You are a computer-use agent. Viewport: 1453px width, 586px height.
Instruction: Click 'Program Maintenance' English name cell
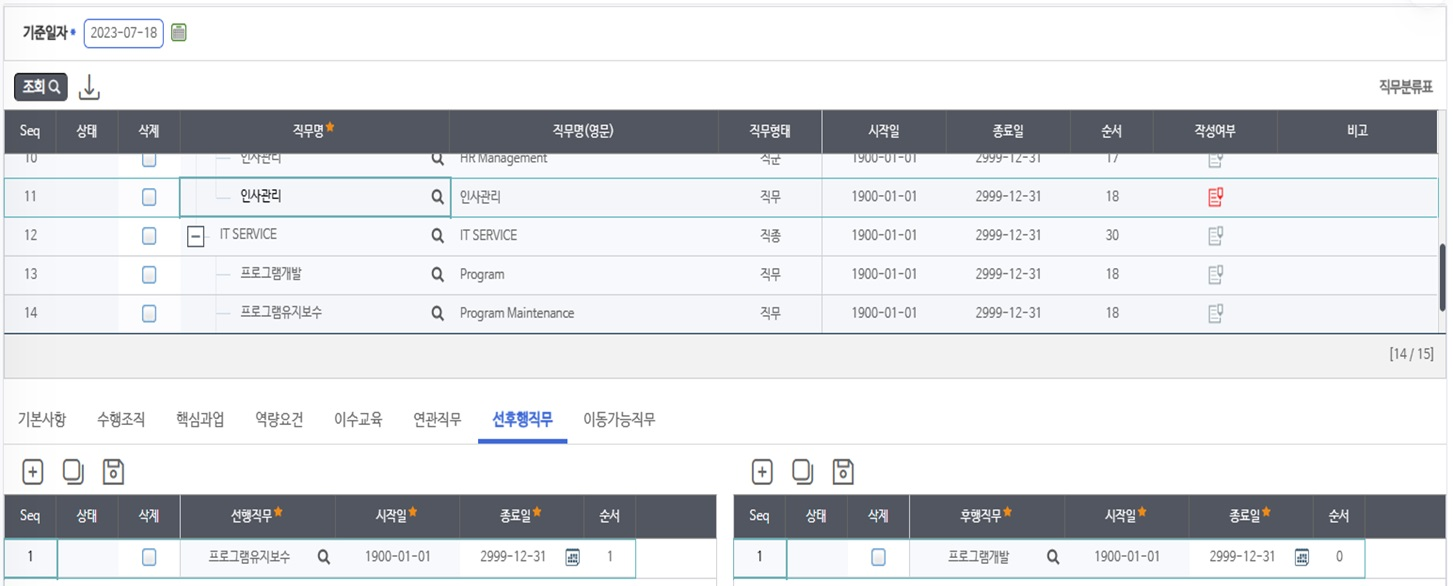coord(584,314)
